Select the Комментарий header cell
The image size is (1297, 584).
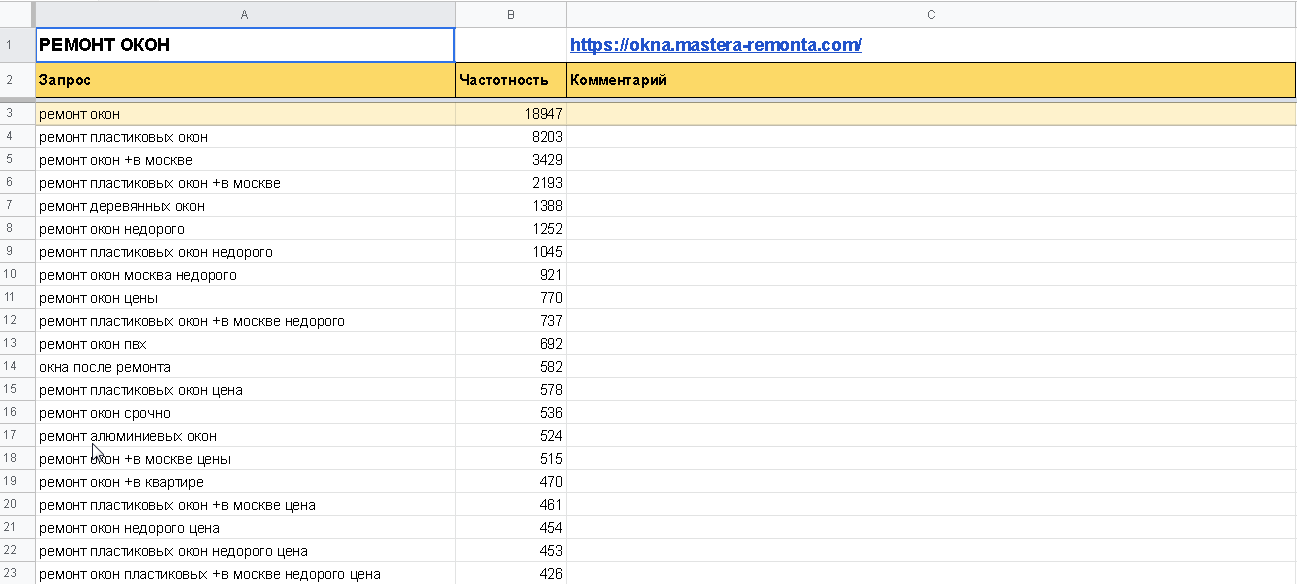pos(931,80)
